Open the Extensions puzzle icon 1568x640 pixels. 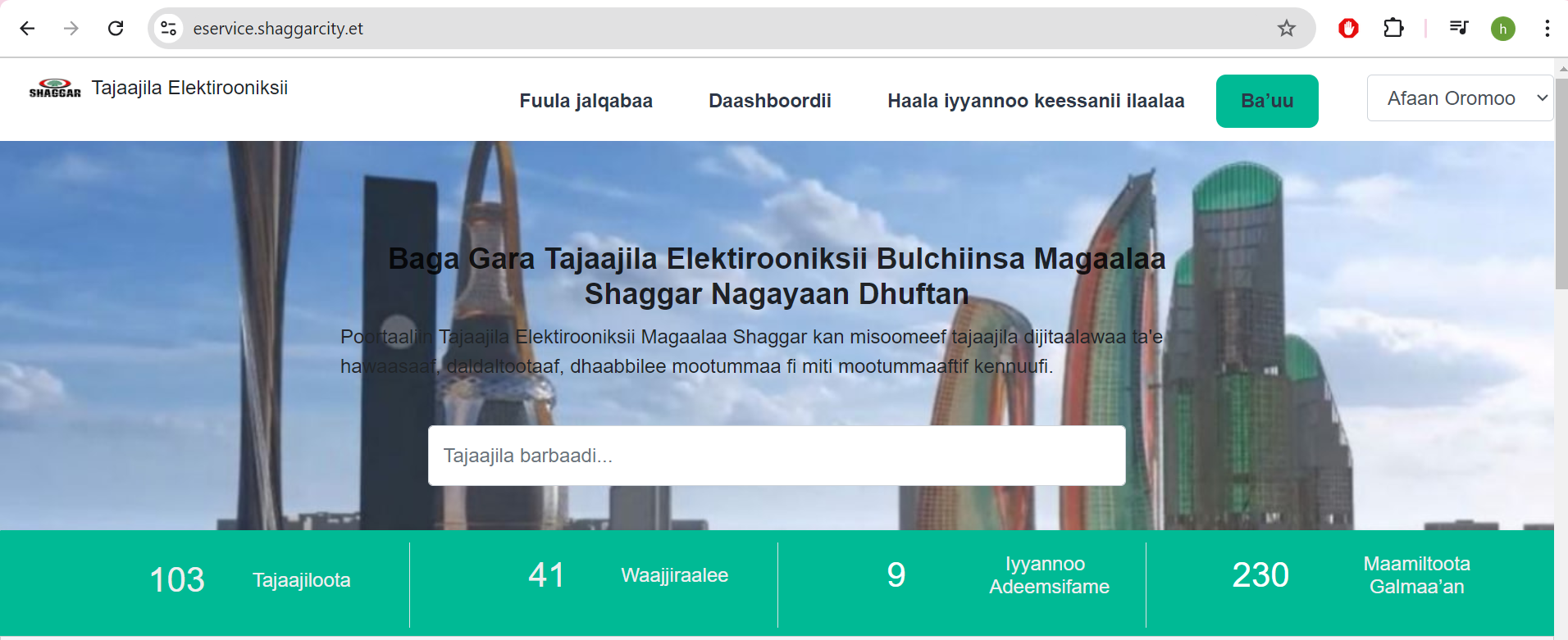[x=1393, y=29]
